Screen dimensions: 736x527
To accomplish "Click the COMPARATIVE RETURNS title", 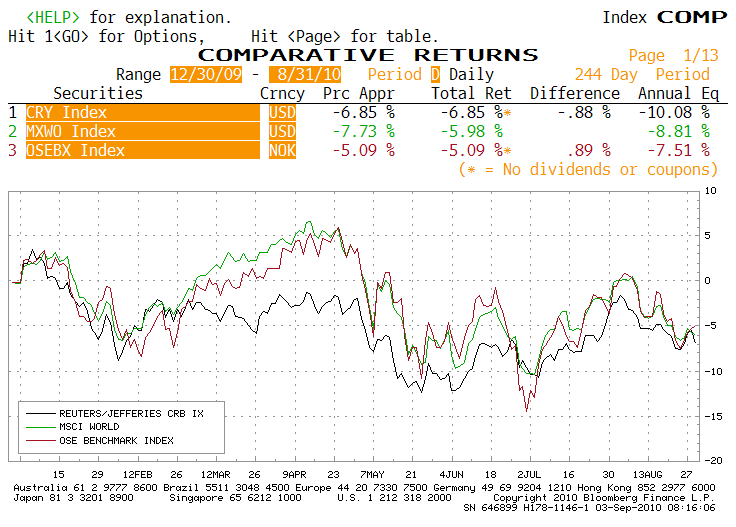I will coord(368,55).
